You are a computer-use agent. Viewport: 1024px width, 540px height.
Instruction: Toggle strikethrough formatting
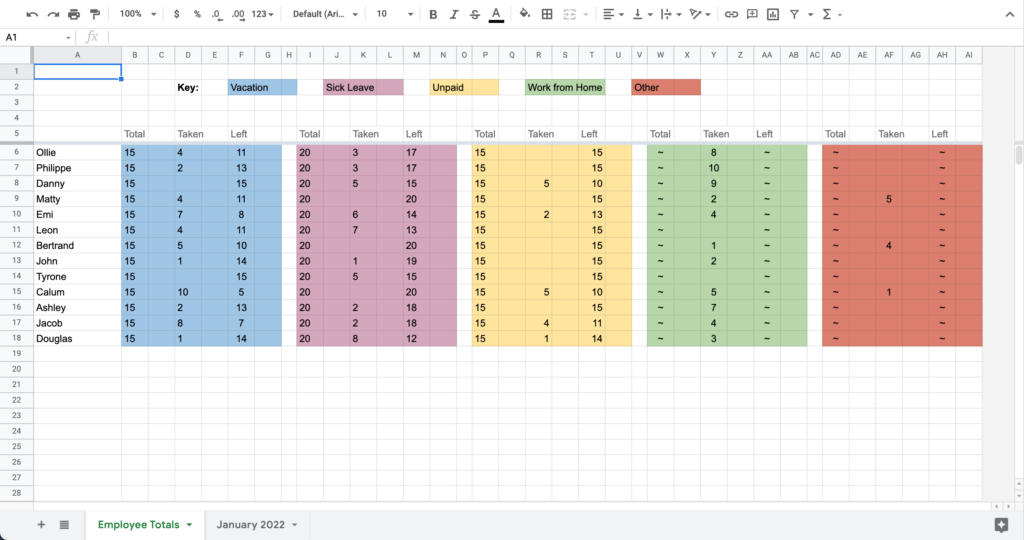(x=475, y=15)
